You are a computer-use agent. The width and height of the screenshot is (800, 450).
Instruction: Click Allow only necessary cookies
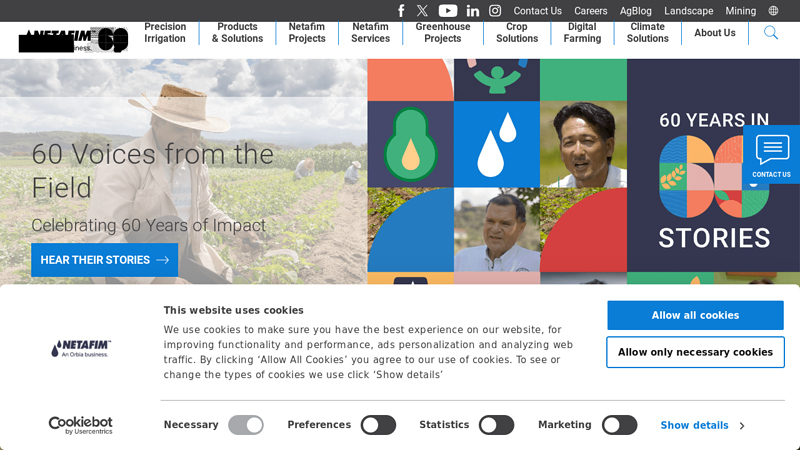(695, 352)
